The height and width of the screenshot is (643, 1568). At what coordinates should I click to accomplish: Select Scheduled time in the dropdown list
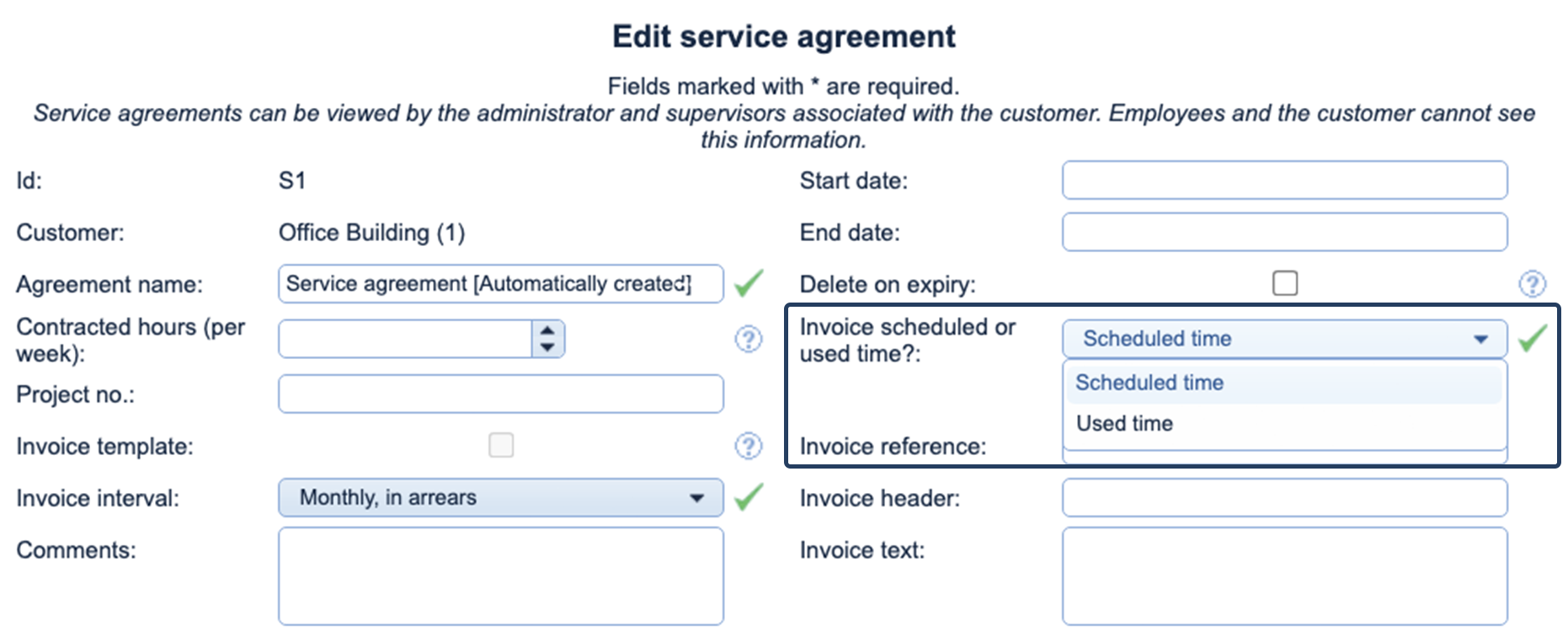pos(1149,383)
